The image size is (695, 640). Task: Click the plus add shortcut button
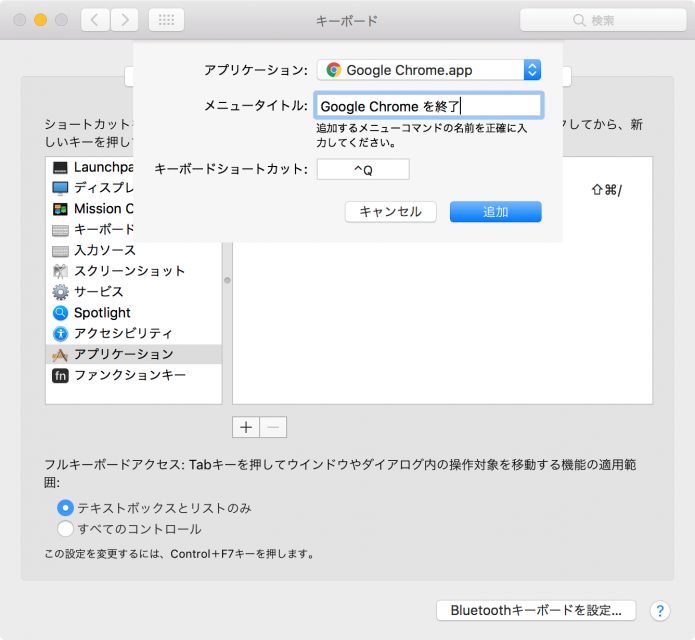tap(246, 427)
